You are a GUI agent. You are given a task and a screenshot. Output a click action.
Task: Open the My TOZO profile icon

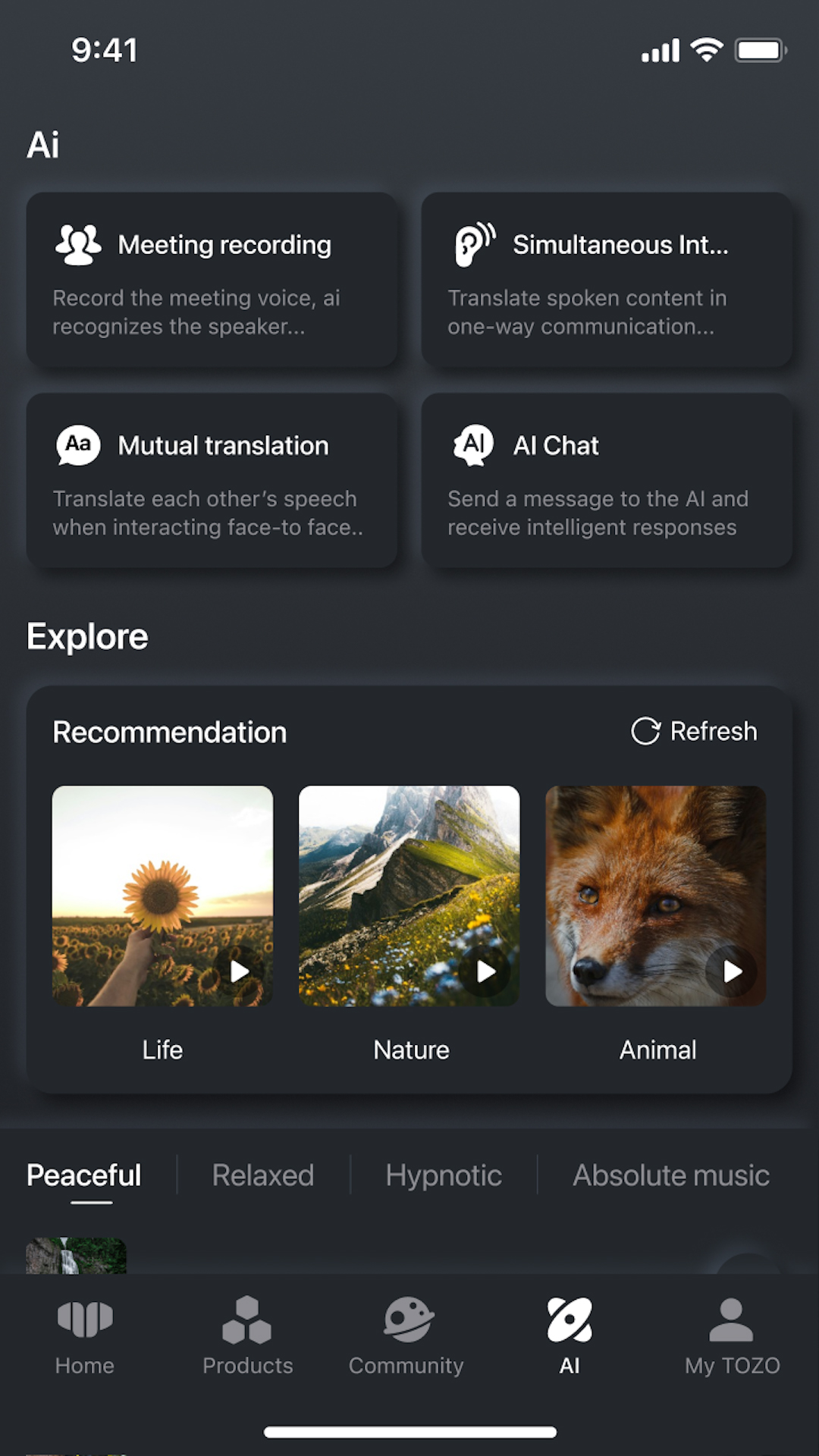(x=731, y=1320)
